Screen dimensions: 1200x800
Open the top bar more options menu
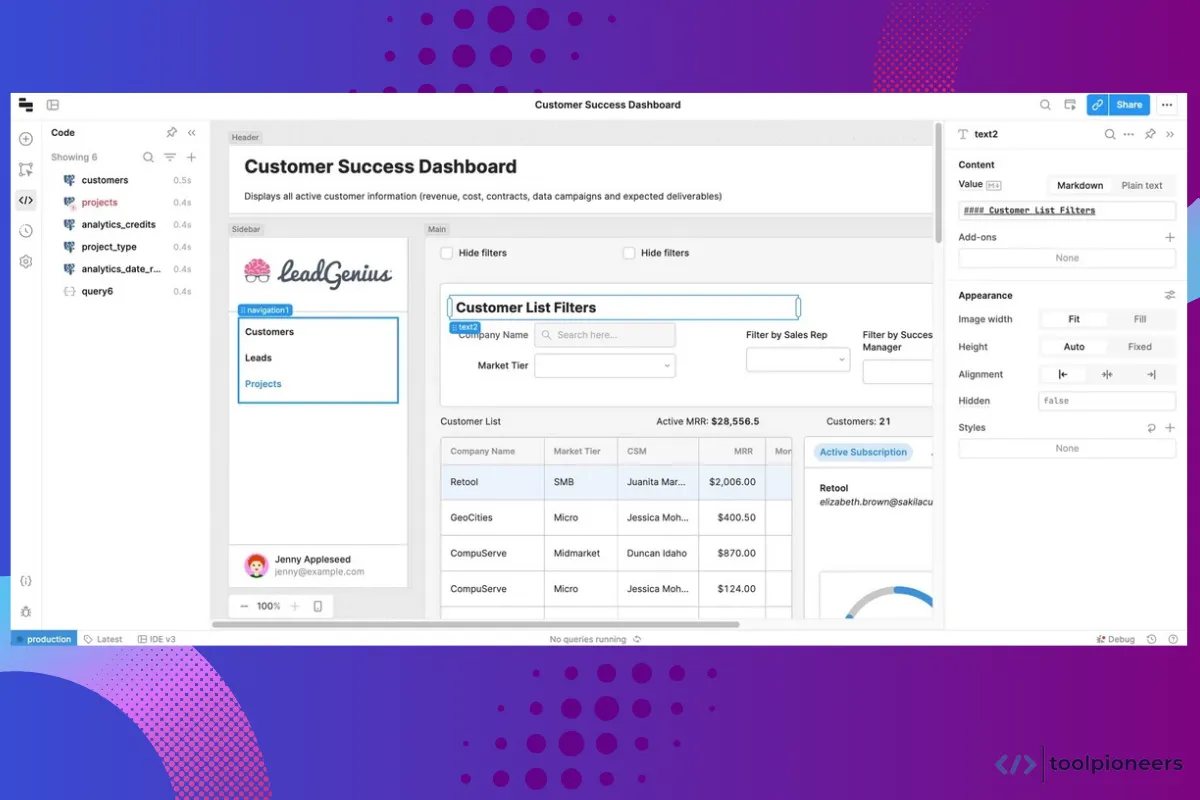click(1166, 105)
